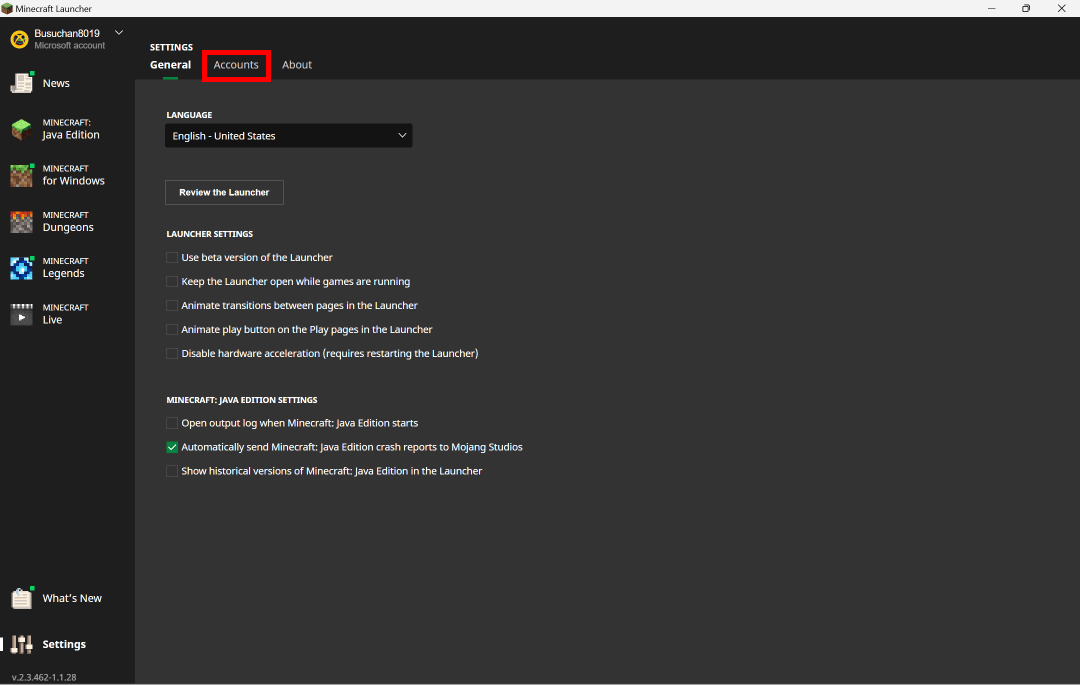Switch to the Accounts tab
Screen dimensions: 1080x685
236,65
